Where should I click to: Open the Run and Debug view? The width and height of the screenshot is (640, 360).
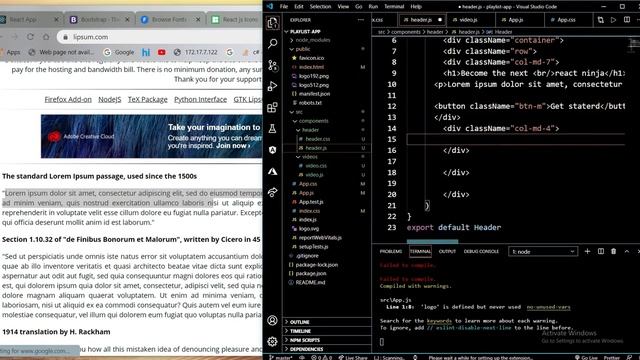[x=273, y=86]
